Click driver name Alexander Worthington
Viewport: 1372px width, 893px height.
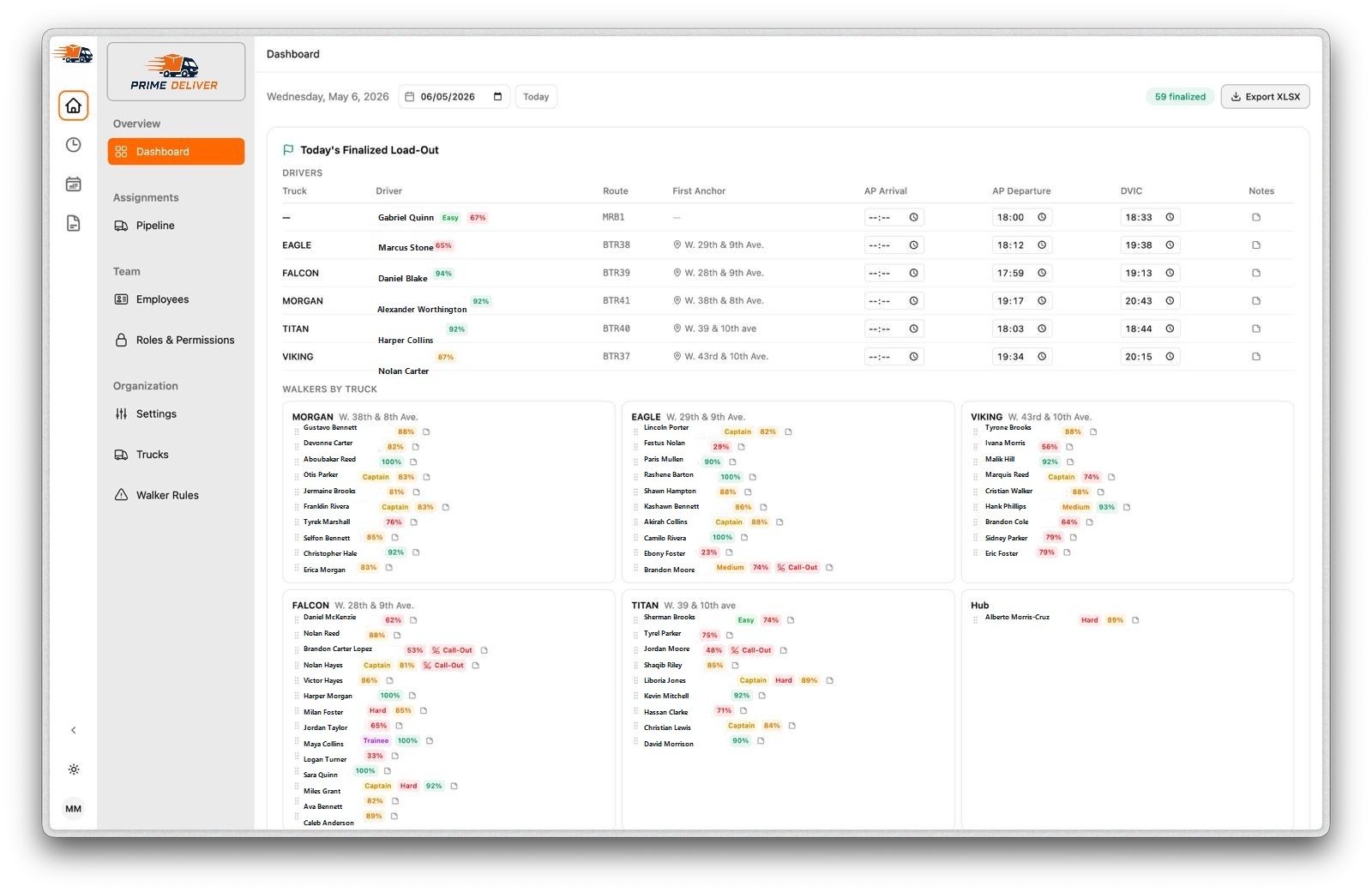422,310
